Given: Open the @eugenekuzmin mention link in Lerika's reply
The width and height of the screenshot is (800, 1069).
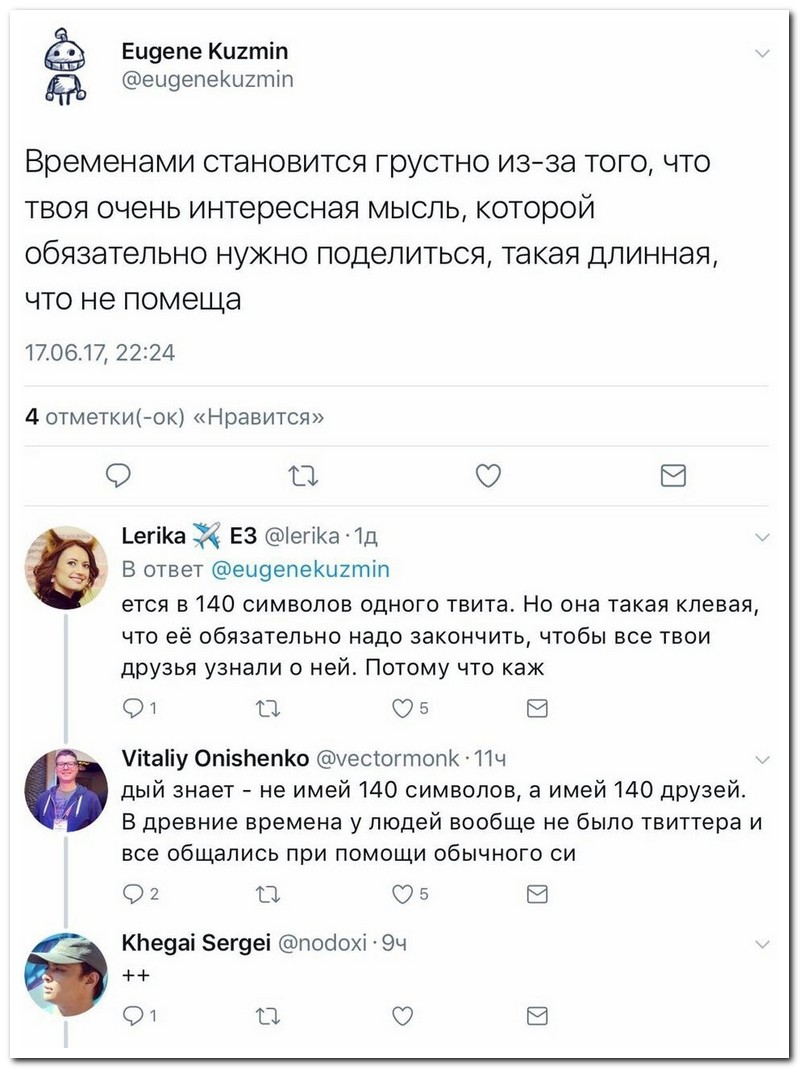Looking at the screenshot, I should 301,569.
